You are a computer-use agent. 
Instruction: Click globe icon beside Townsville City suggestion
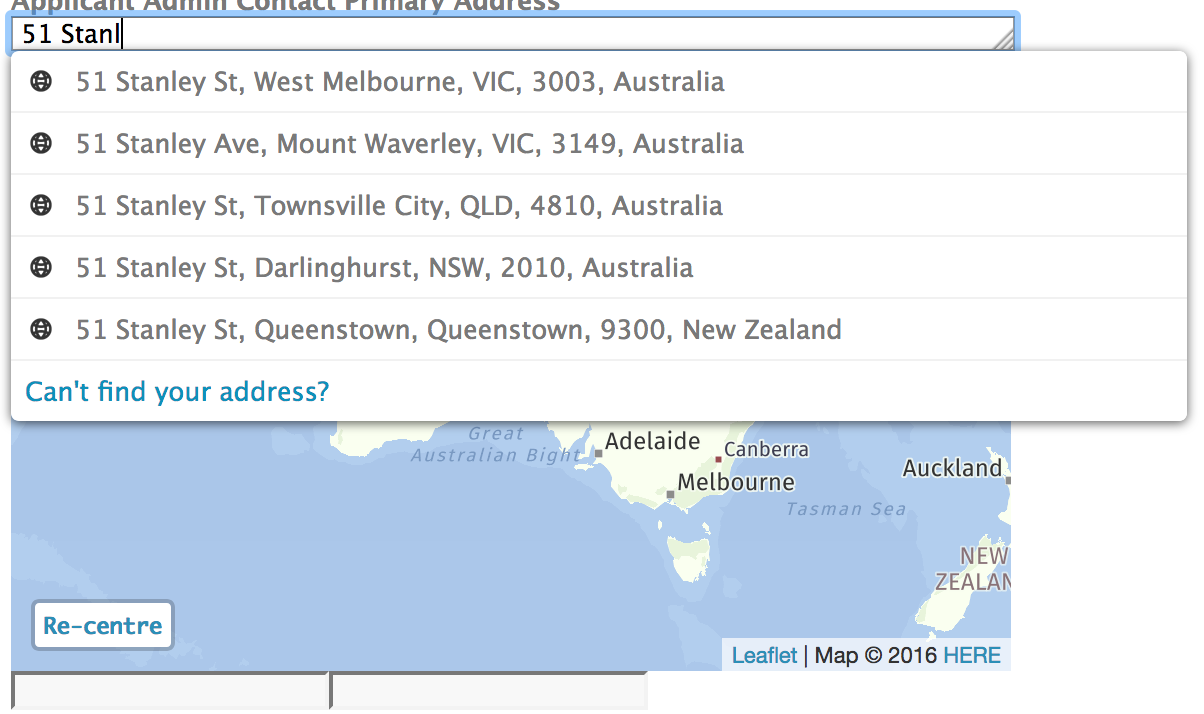tap(41, 206)
